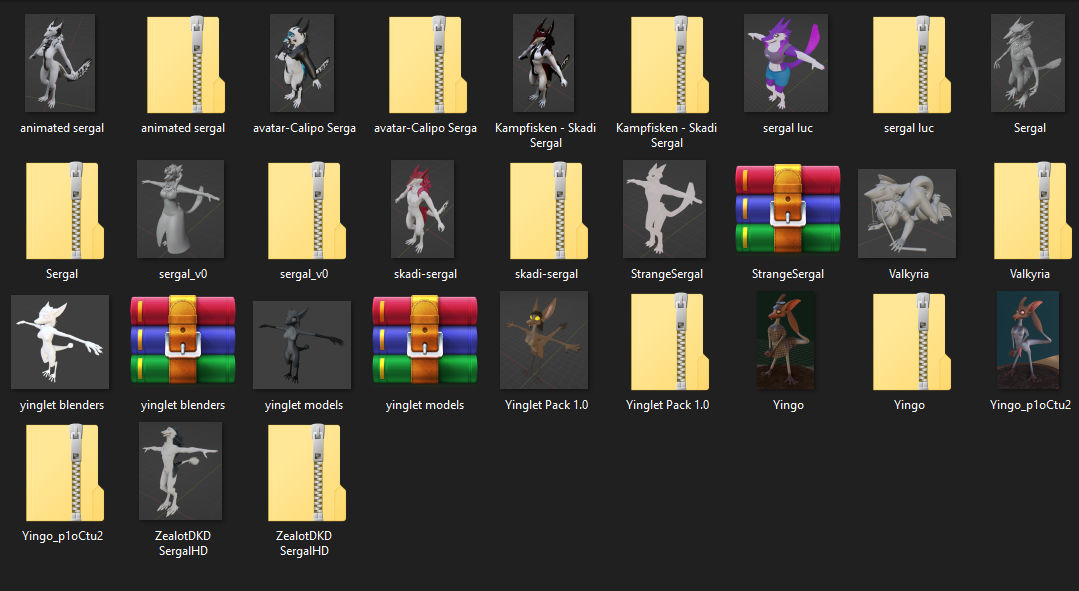The image size is (1079, 591).
Task: Click 'yinglet blenders' name under the WinRAR icon
Action: [183, 405]
